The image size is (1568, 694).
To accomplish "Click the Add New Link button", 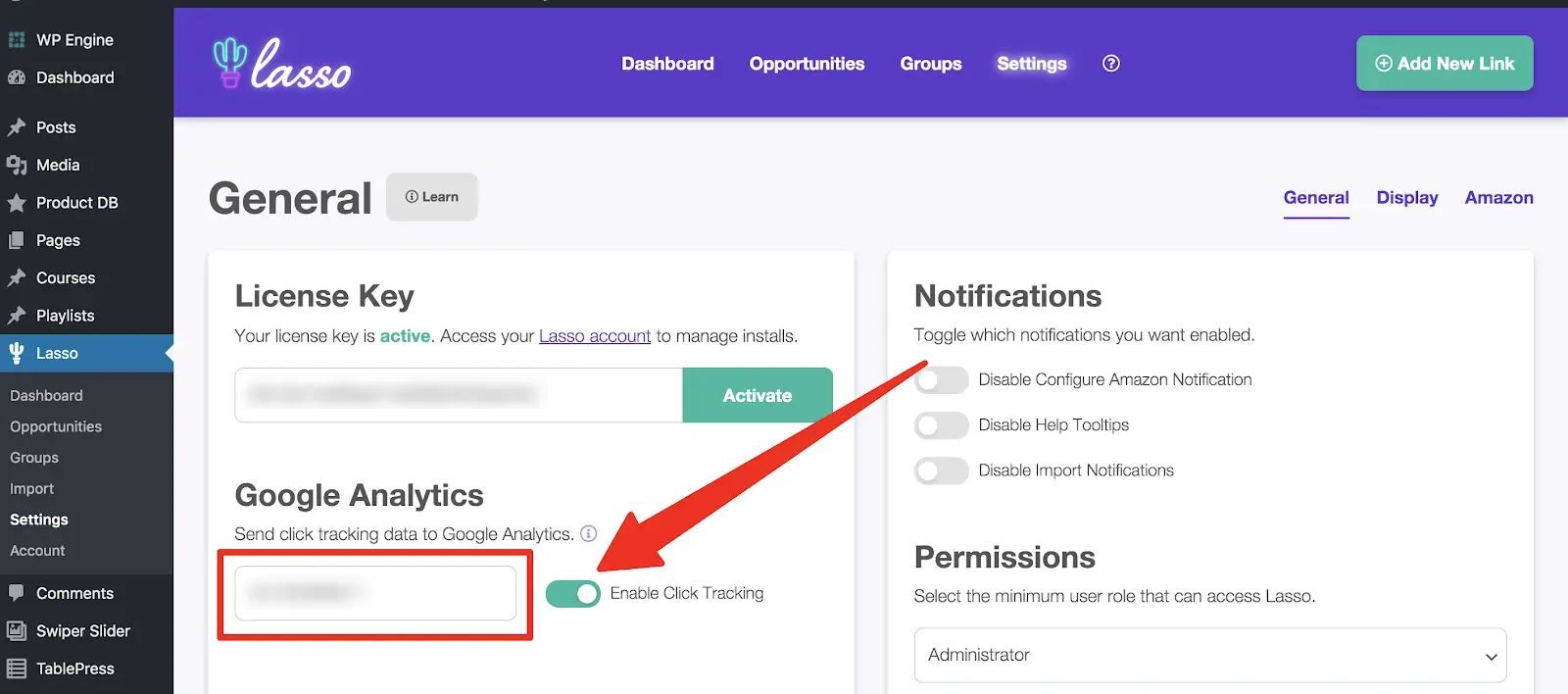I will pyautogui.click(x=1445, y=64).
